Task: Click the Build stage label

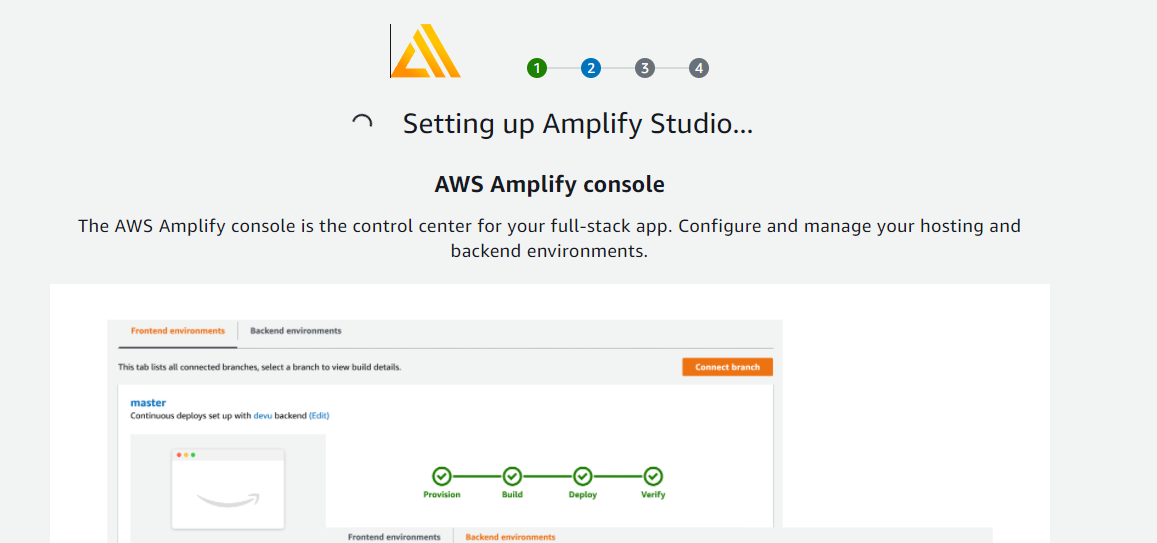Action: tap(512, 494)
